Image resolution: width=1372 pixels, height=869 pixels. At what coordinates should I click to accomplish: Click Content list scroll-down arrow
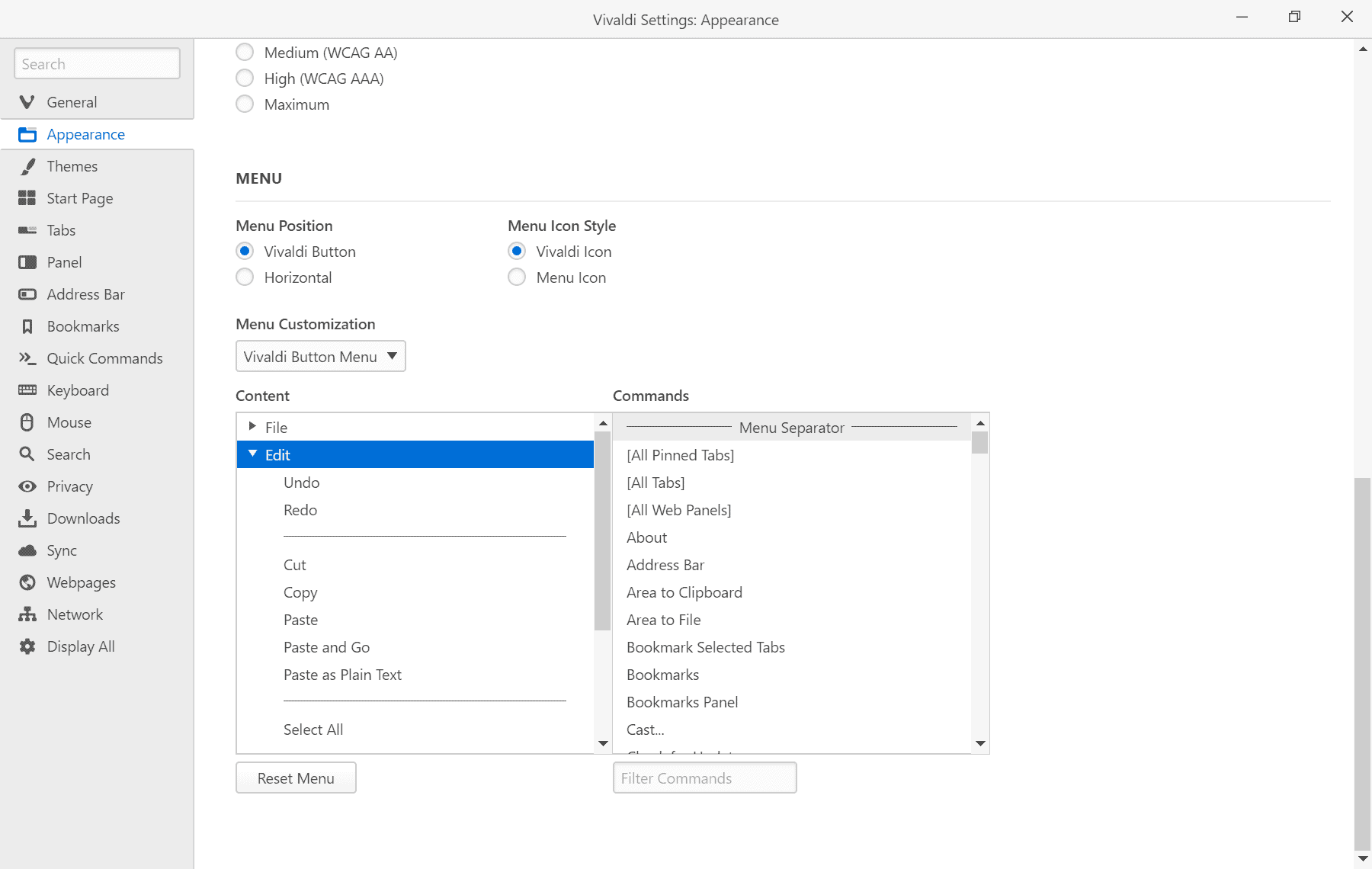[x=603, y=743]
